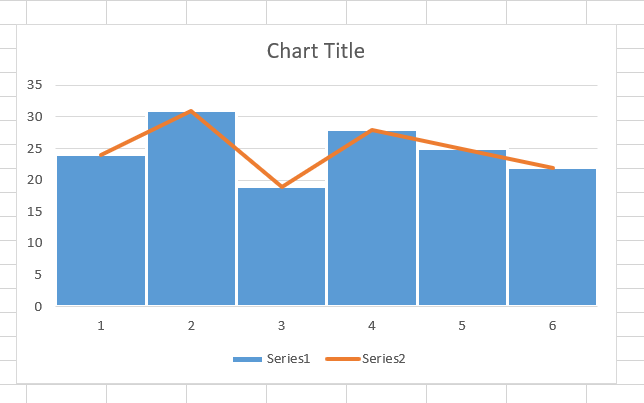Screen dimensions: 644x403
Task: Select the vertical axis label 20
Action: 34,180
